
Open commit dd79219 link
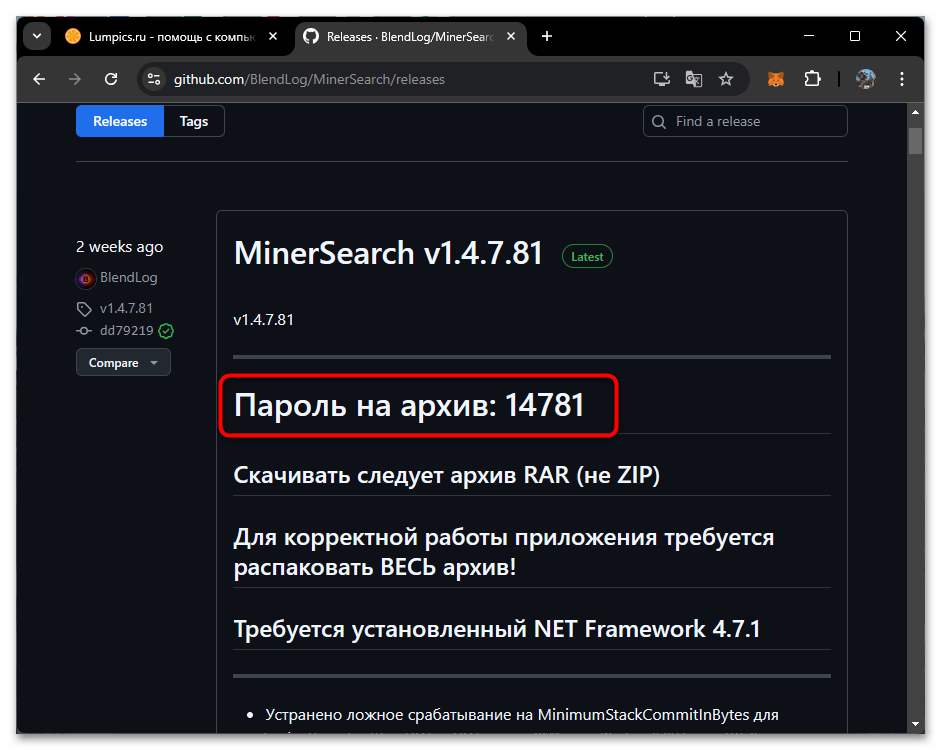pyautogui.click(x=127, y=331)
